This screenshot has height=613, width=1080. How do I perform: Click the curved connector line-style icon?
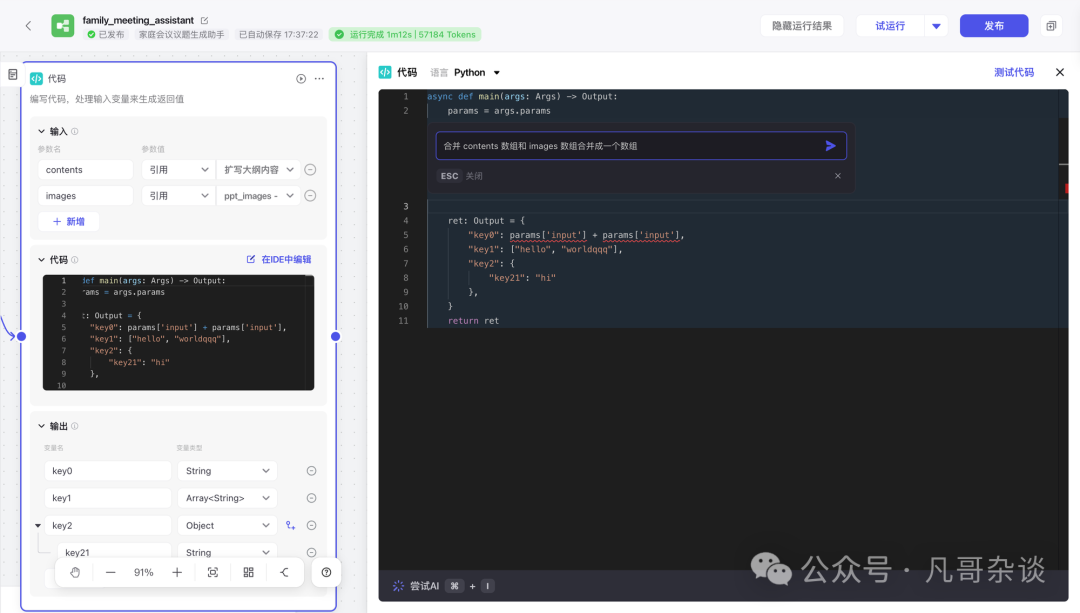click(x=284, y=572)
